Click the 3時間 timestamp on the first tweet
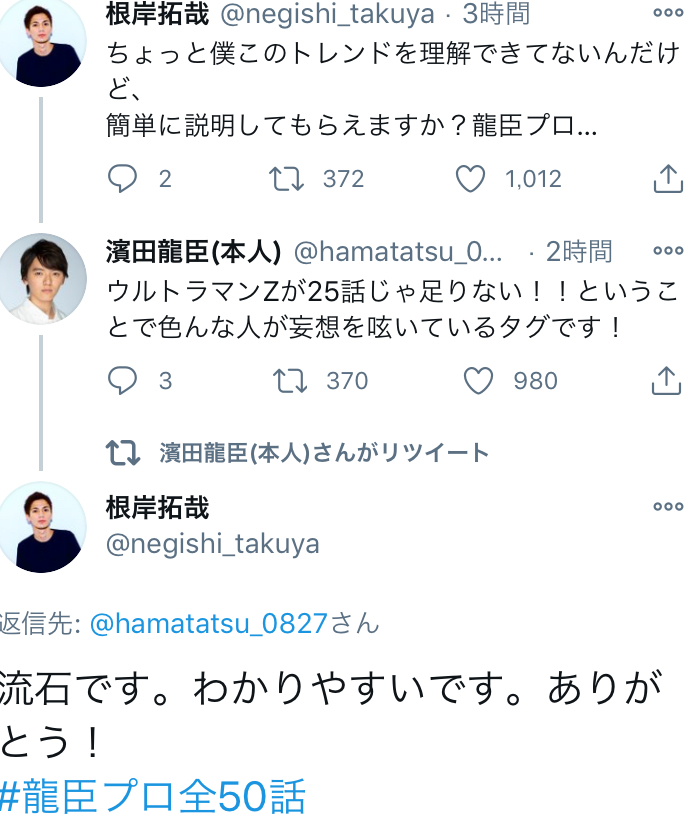Viewport: 696px width, 819px height. click(x=495, y=14)
